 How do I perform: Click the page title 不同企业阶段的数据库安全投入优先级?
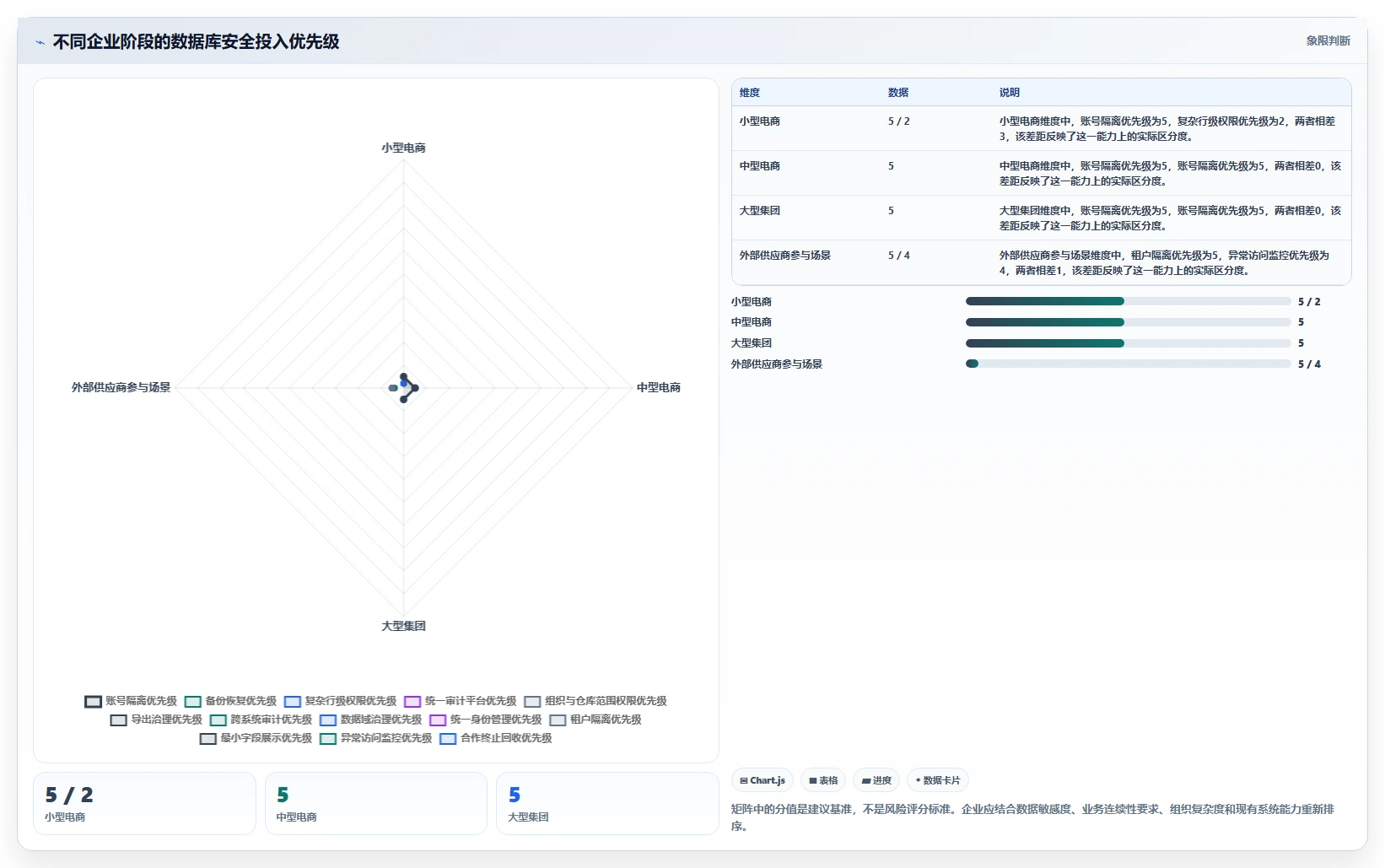pyautogui.click(x=196, y=42)
